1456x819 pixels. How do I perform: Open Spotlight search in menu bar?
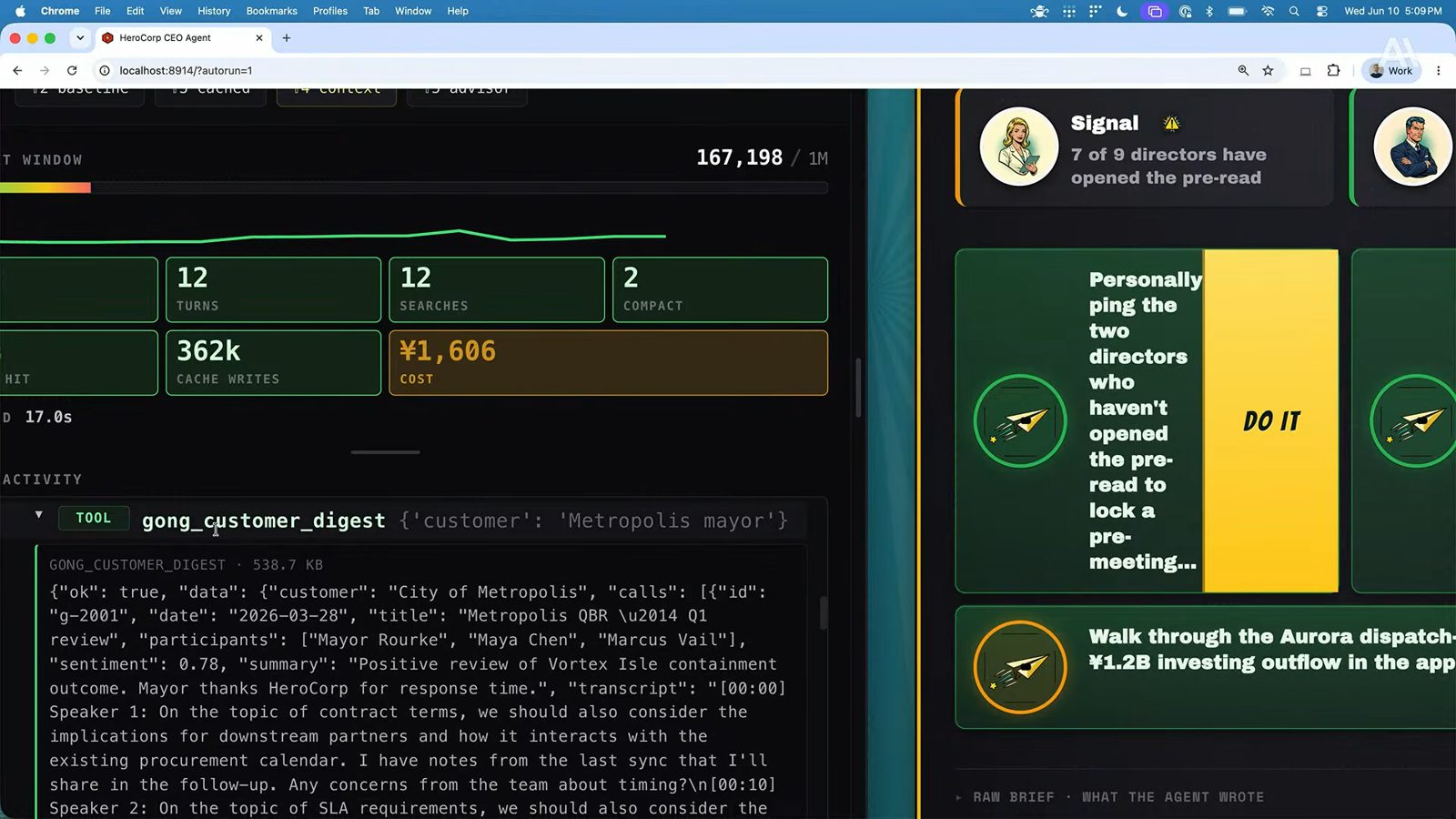(1294, 11)
